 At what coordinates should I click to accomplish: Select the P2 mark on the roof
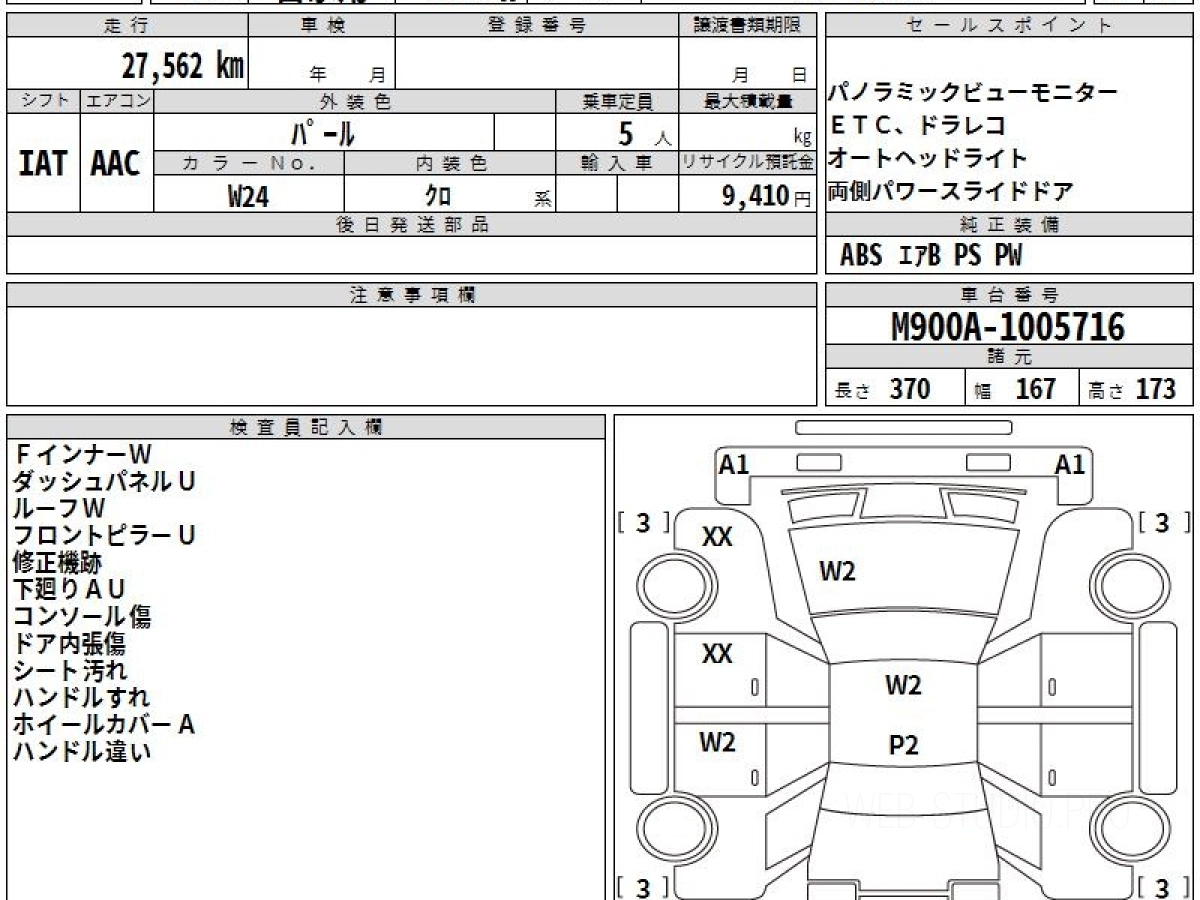pos(903,745)
